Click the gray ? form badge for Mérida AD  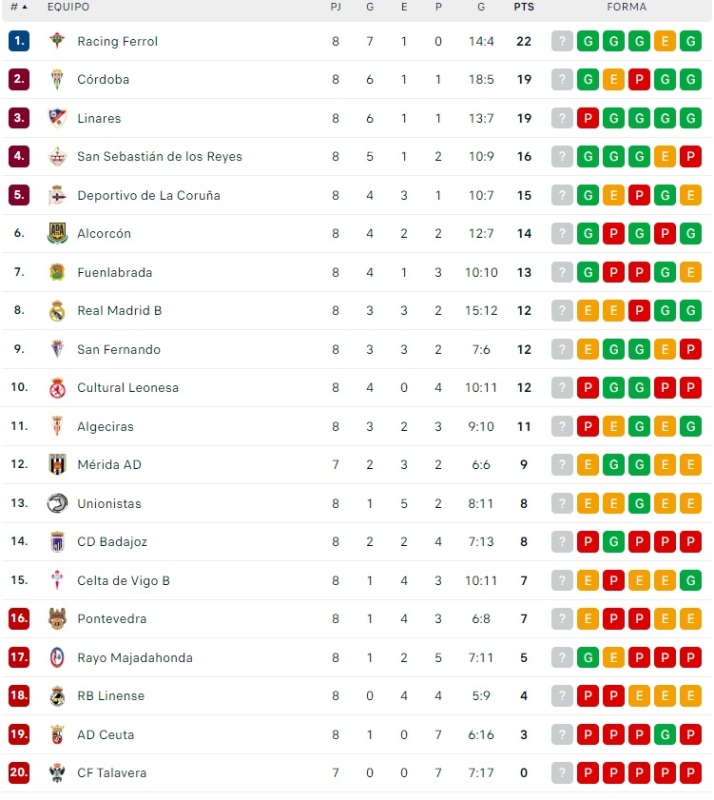click(562, 464)
